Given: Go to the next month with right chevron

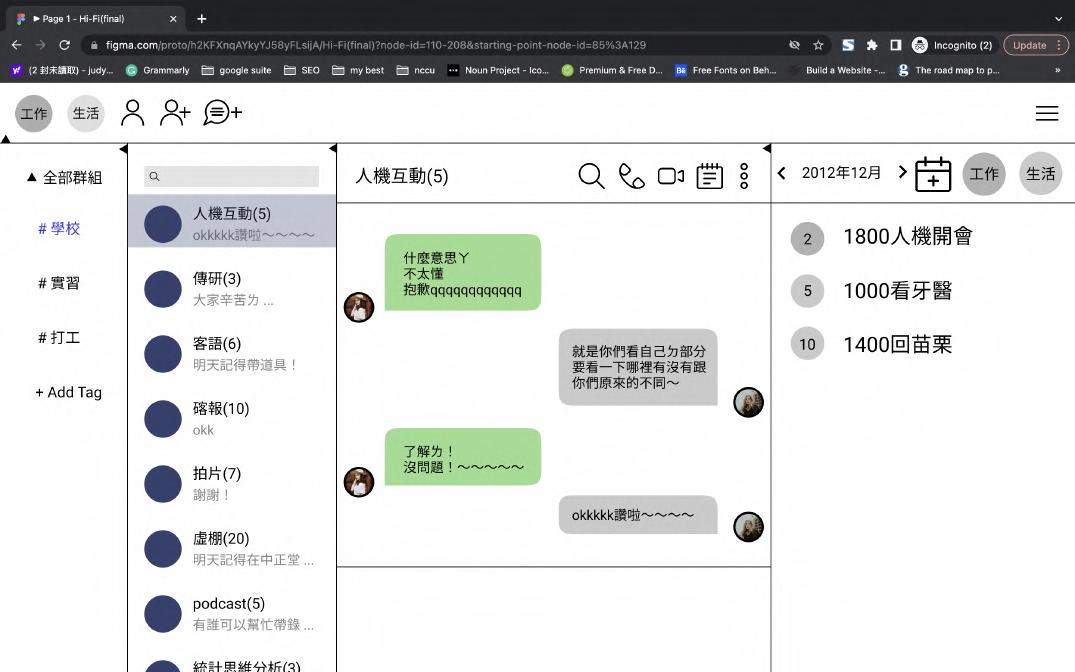Looking at the screenshot, I should click(x=902, y=172).
